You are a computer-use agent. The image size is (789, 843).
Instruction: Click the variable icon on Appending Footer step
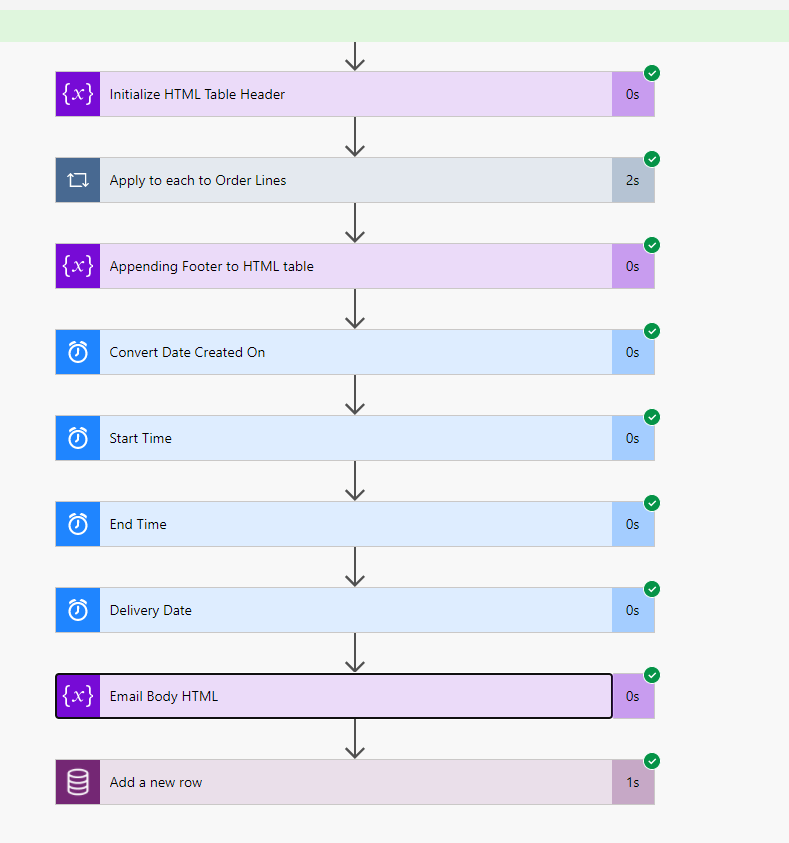pyautogui.click(x=78, y=266)
